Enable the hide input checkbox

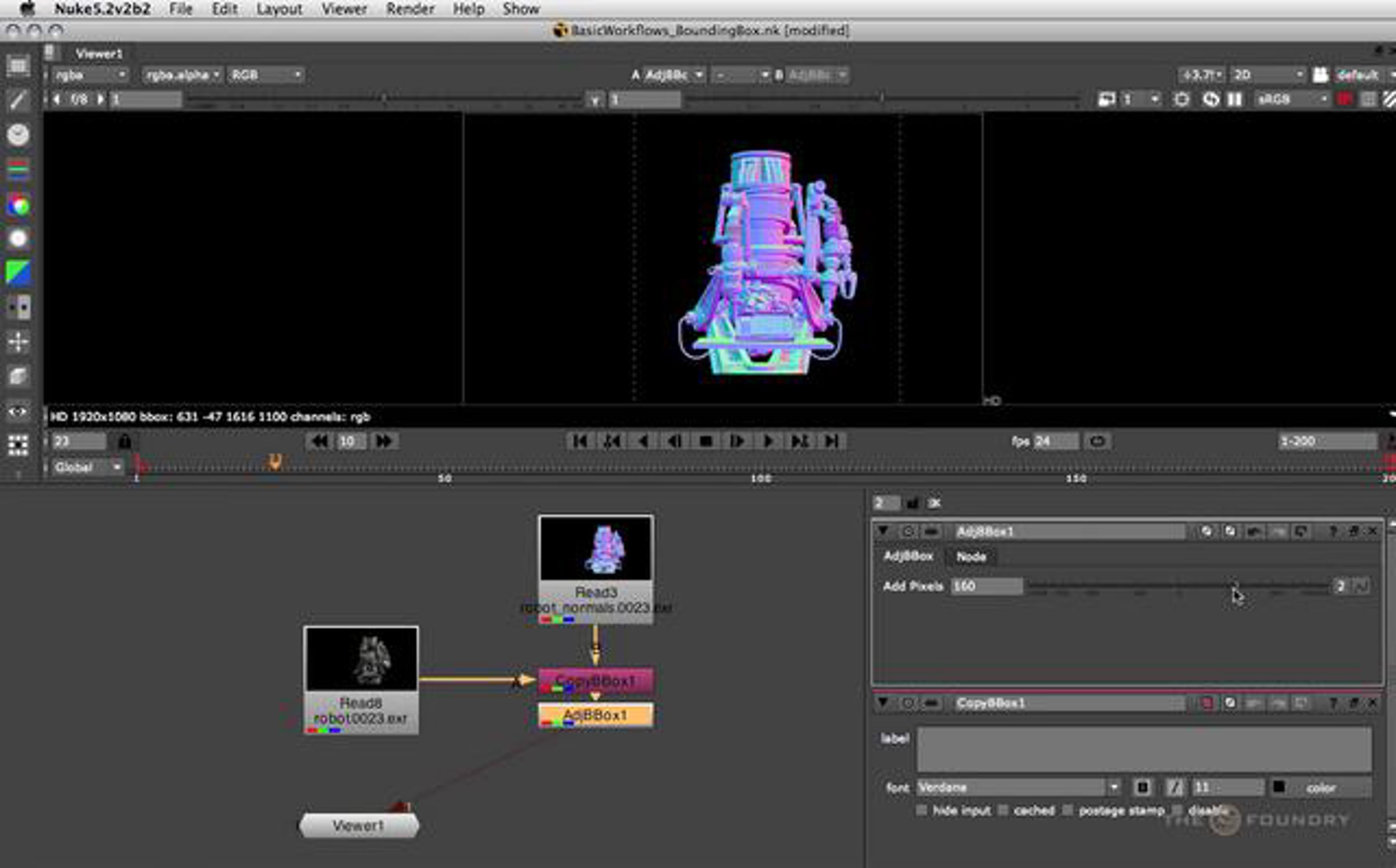921,810
